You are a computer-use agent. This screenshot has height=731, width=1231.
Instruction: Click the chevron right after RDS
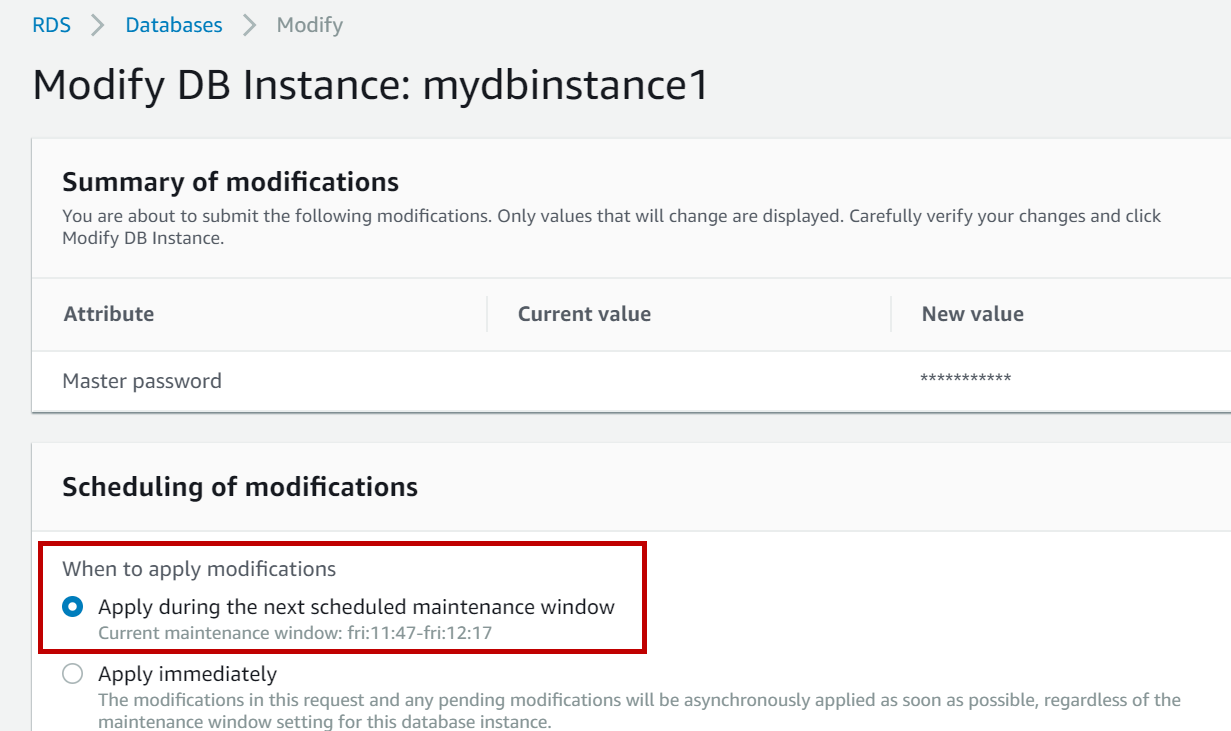98,25
